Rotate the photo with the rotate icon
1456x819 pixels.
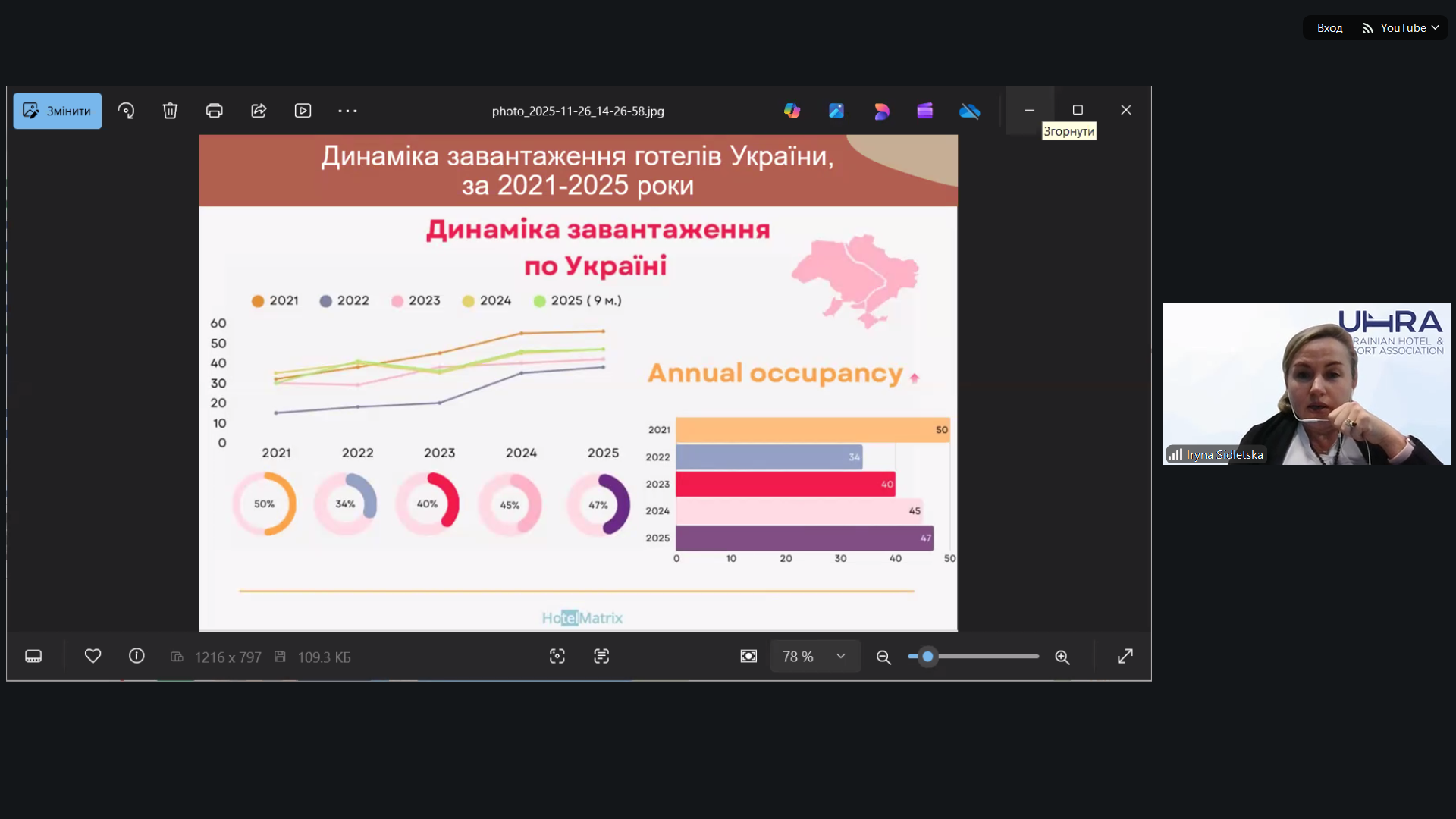point(126,111)
